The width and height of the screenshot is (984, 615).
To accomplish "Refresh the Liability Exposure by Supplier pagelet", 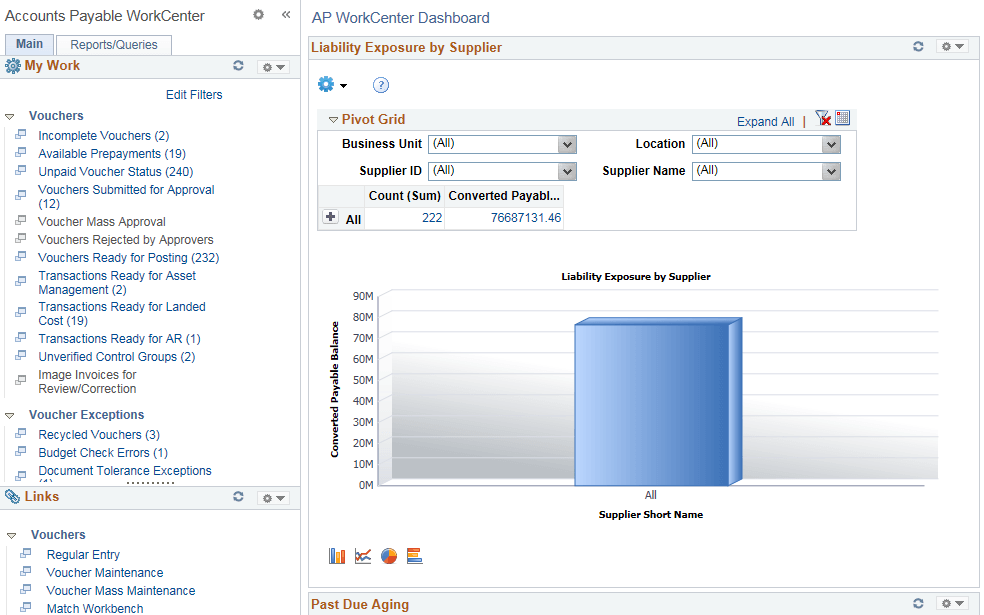I will 918,46.
